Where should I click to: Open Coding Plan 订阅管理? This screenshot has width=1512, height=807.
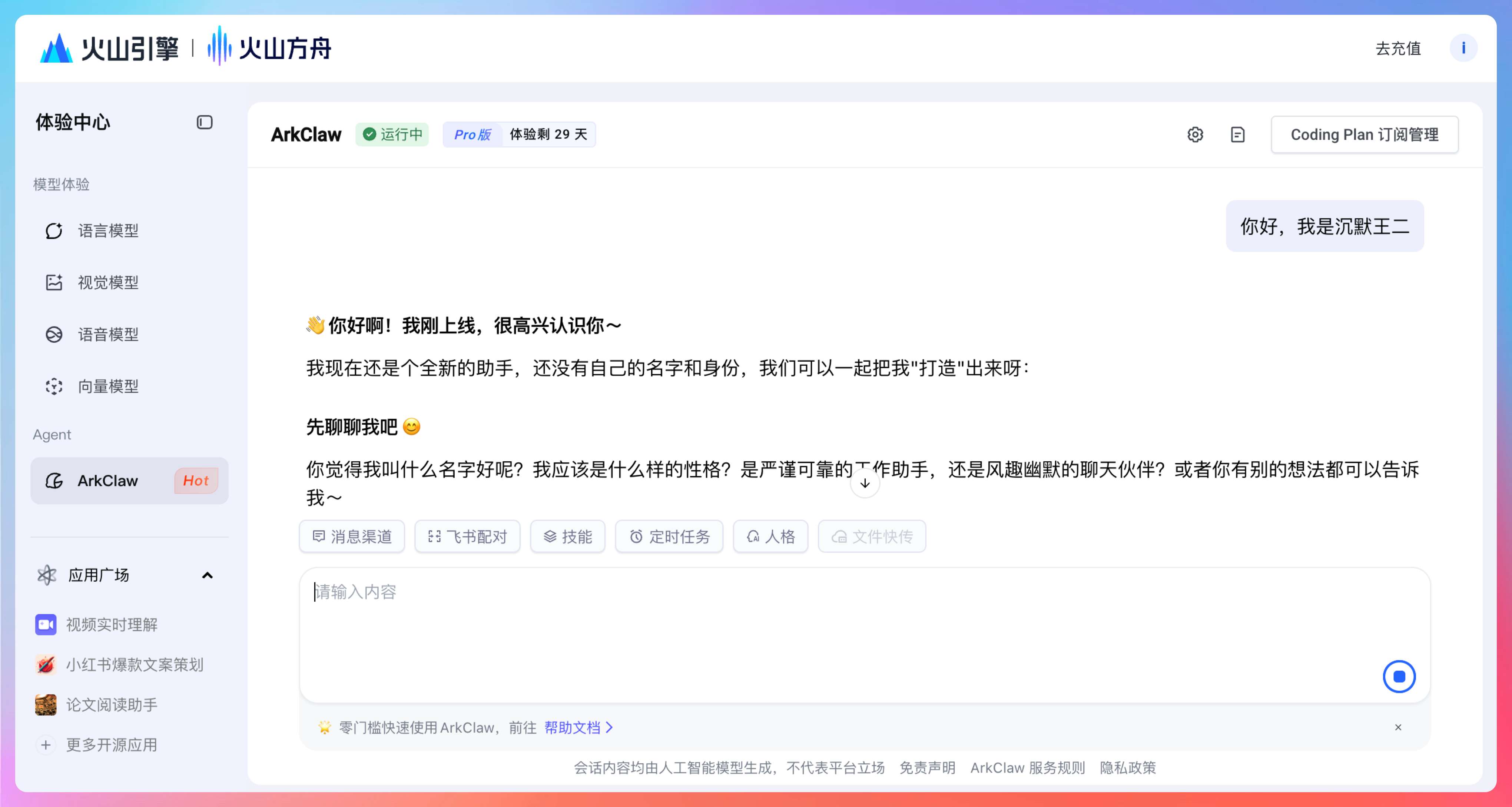pos(1364,134)
